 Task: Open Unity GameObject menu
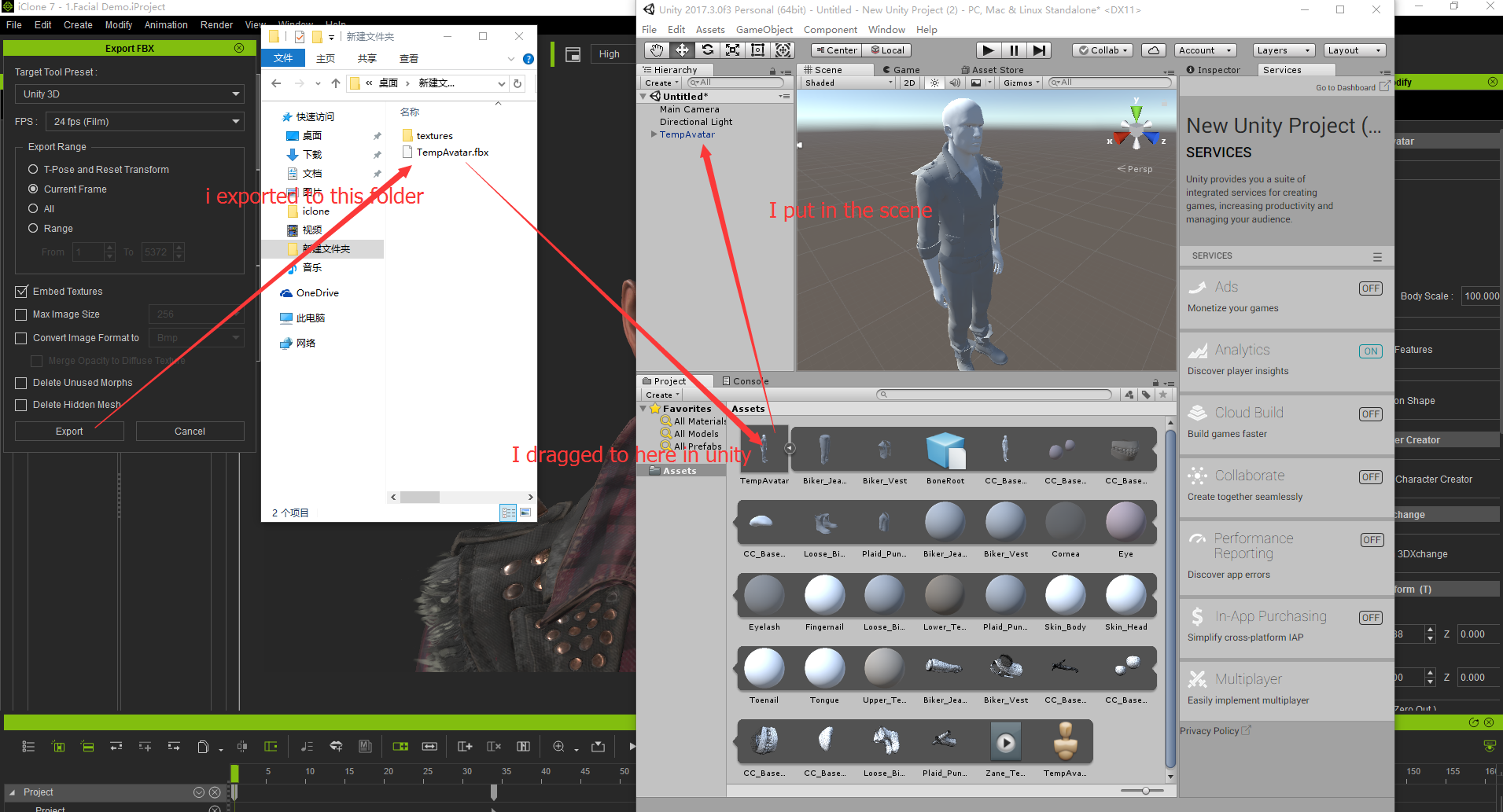pyautogui.click(x=764, y=30)
